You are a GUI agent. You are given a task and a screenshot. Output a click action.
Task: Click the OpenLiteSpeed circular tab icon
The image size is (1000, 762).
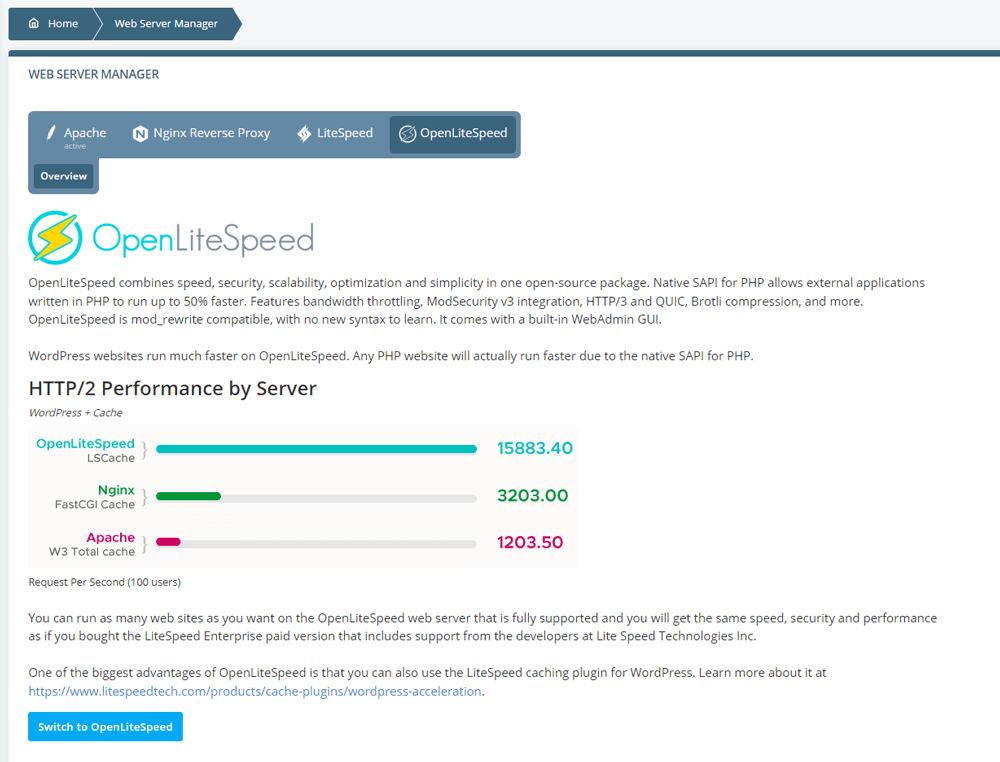[x=407, y=134]
